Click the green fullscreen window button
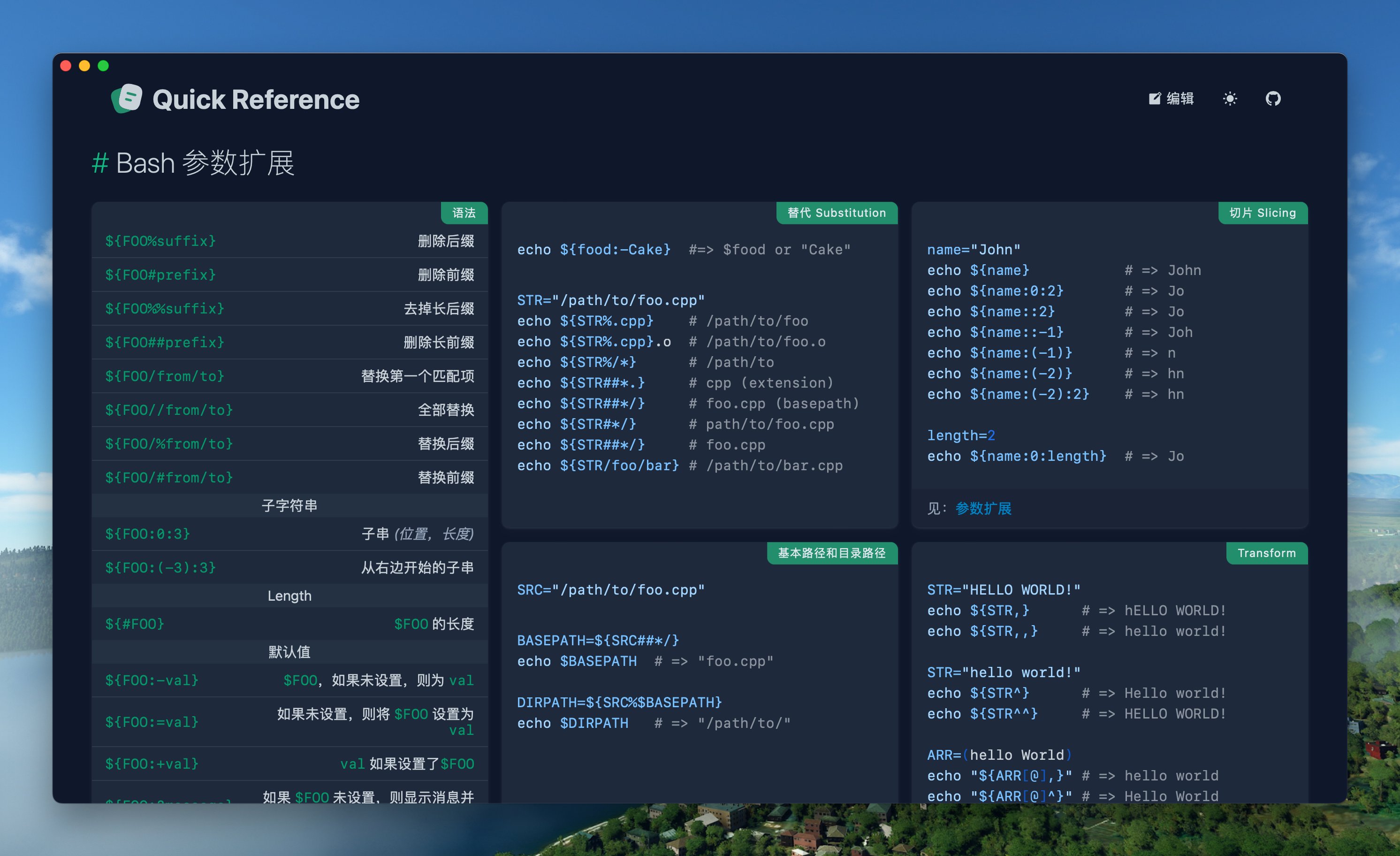The height and width of the screenshot is (856, 1400). click(103, 66)
